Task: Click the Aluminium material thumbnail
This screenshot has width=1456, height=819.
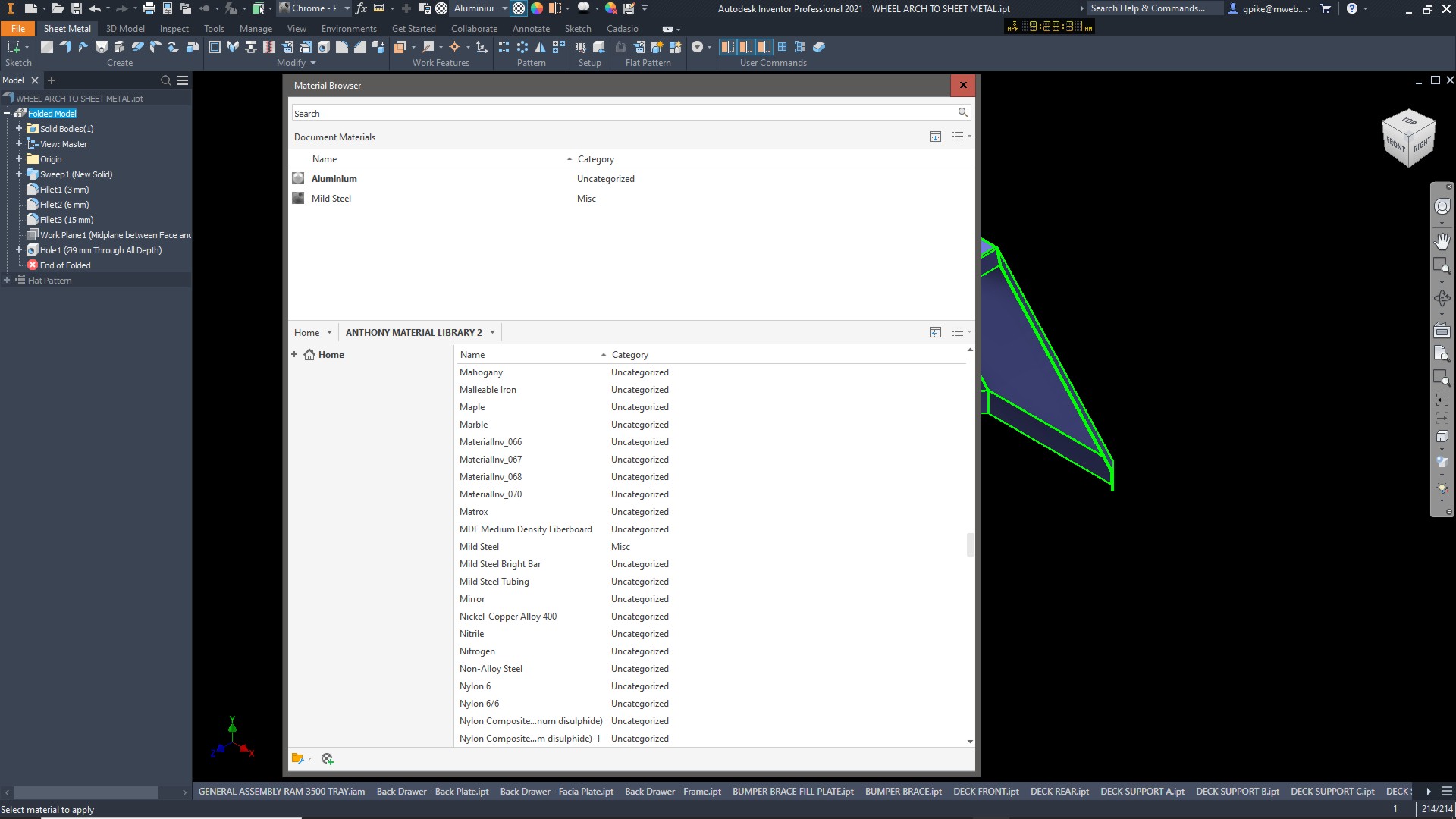Action: click(297, 178)
